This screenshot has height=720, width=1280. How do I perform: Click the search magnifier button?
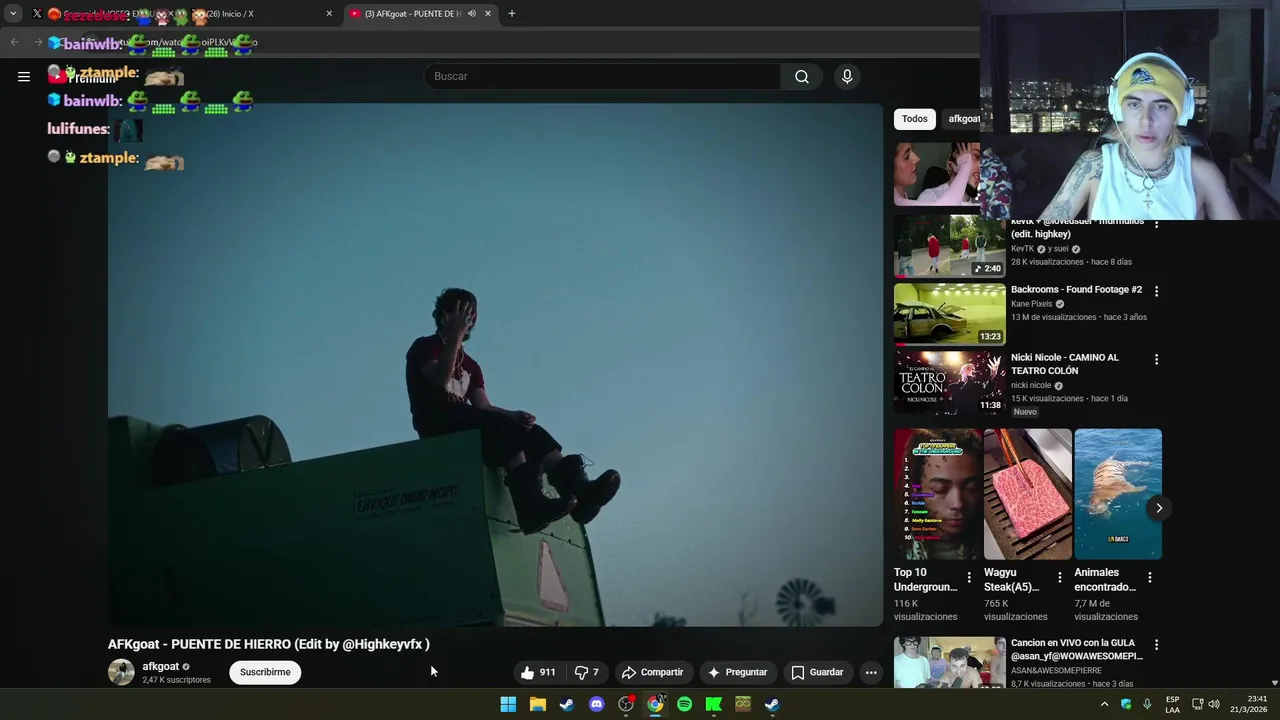(x=802, y=76)
